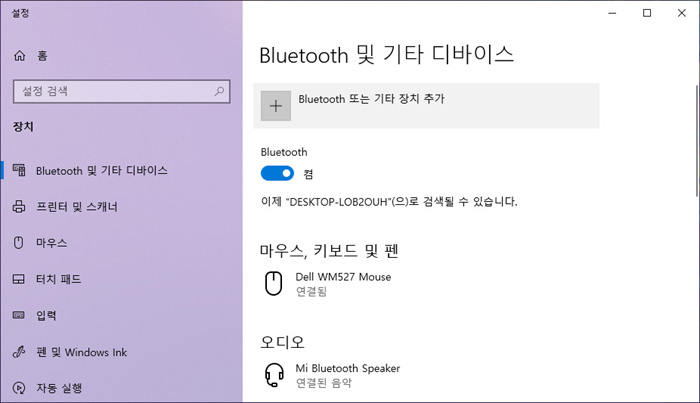The image size is (700, 403).
Task: Close the Settings window
Action: (x=682, y=13)
